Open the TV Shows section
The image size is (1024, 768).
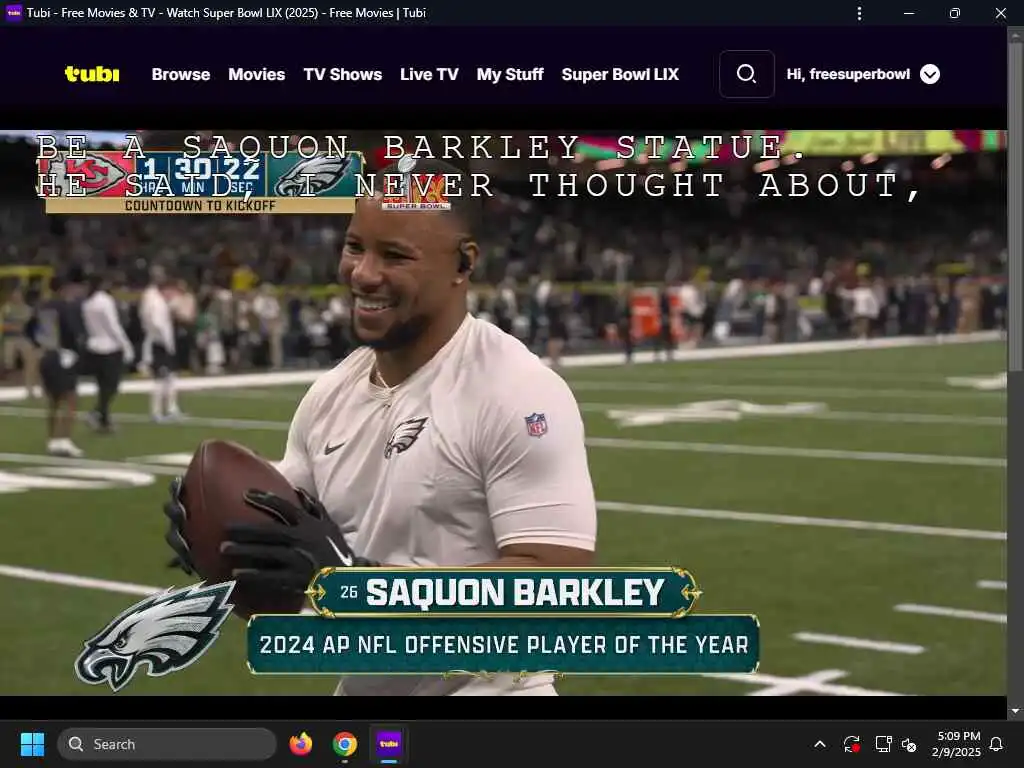[x=343, y=74]
